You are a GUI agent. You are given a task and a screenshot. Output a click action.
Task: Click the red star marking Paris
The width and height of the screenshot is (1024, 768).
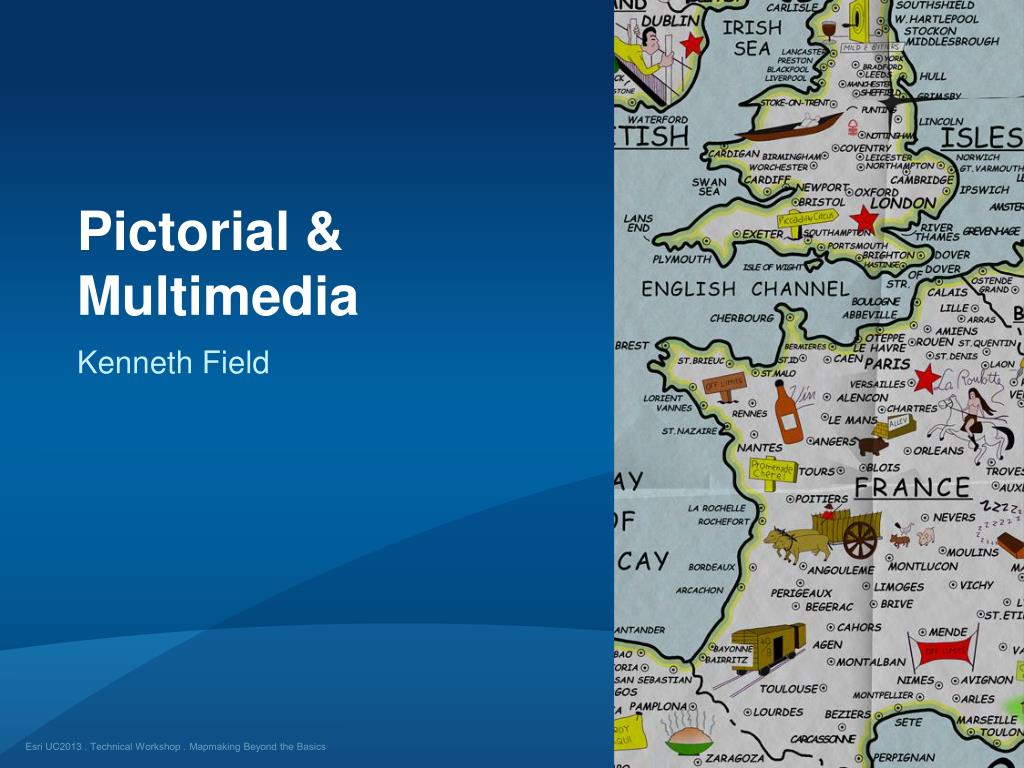click(x=926, y=379)
